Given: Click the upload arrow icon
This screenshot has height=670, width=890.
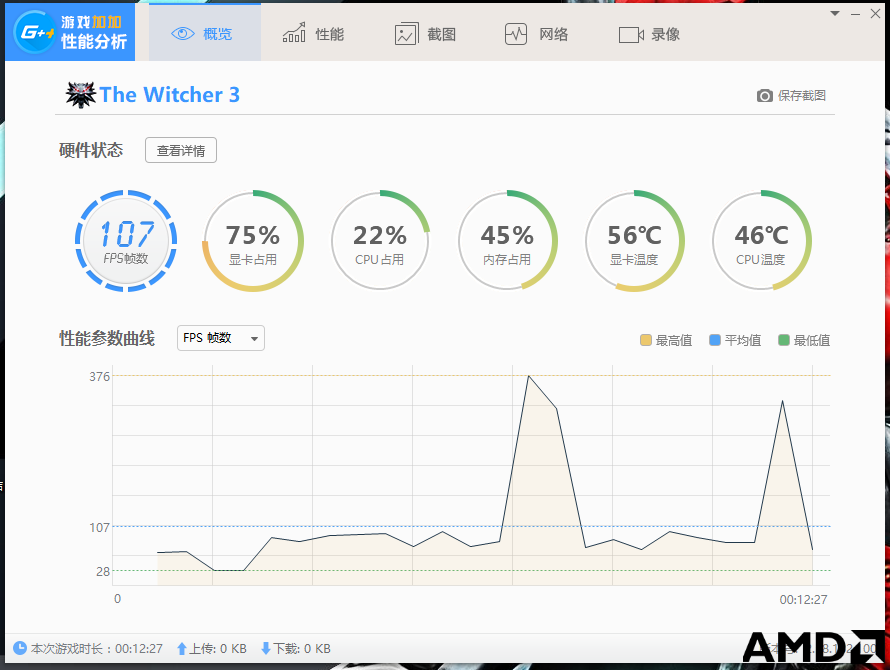Looking at the screenshot, I should (x=182, y=648).
